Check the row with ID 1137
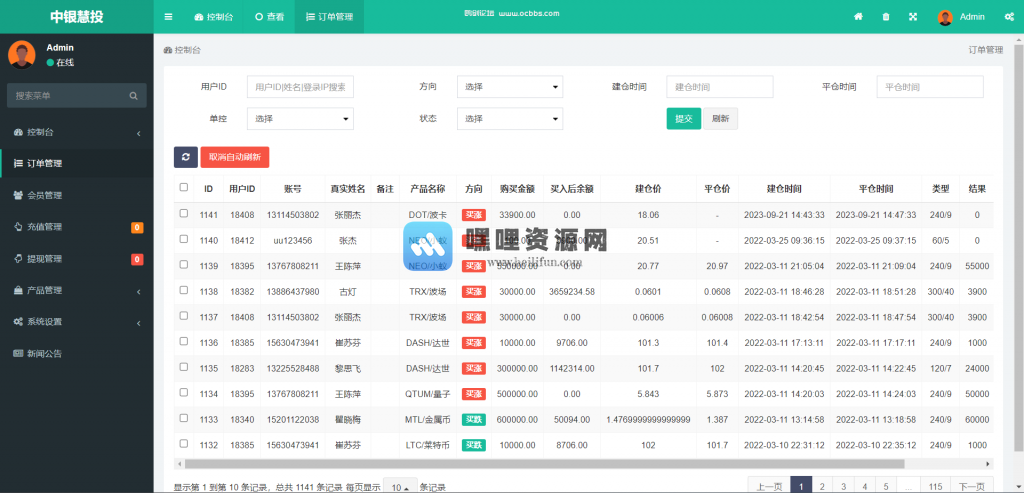Viewport: 1024px width, 493px height. [x=184, y=315]
